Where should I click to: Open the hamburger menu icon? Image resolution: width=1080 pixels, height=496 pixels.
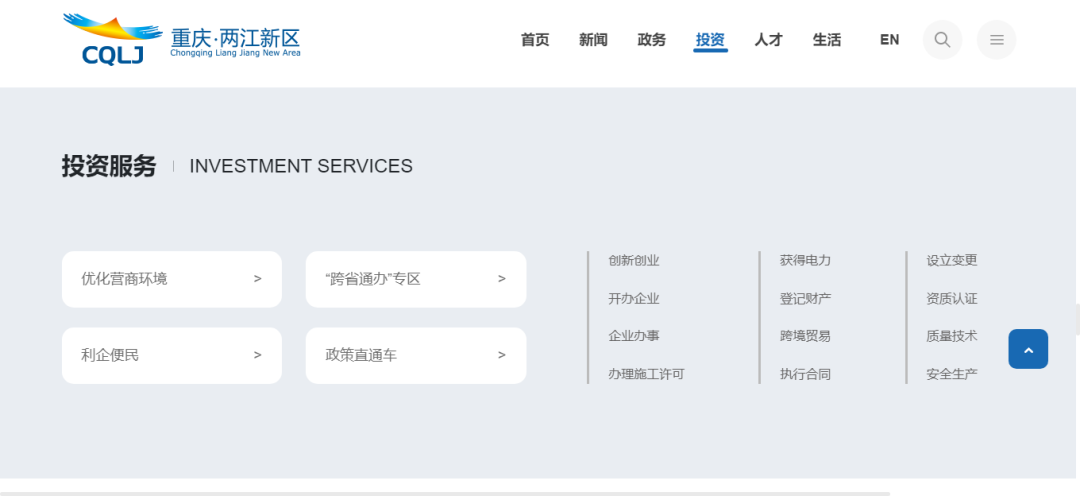click(997, 40)
